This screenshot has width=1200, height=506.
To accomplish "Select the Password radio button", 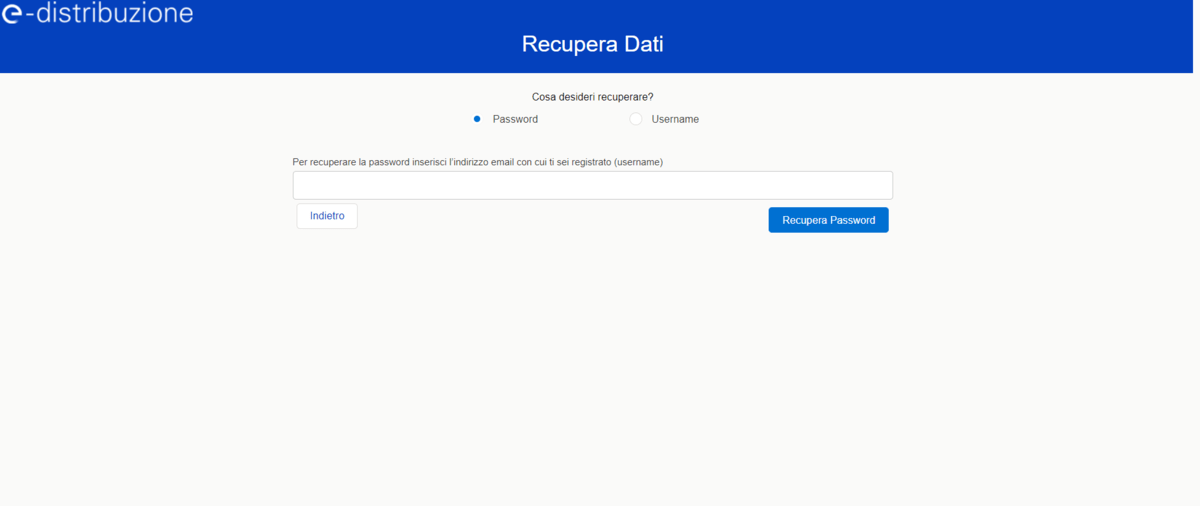I will (477, 119).
